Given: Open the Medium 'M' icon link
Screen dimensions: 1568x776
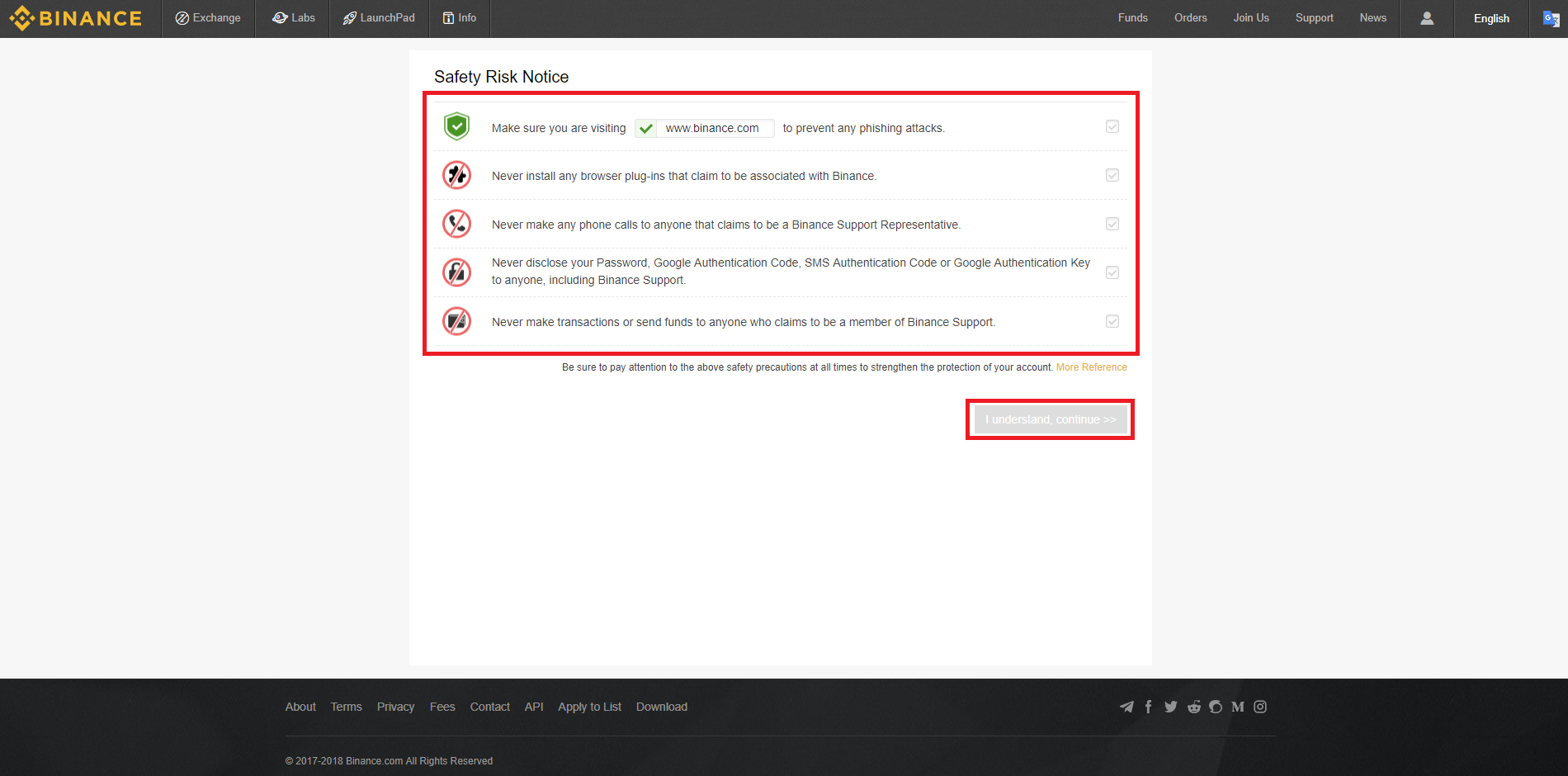Looking at the screenshot, I should pyautogui.click(x=1237, y=707).
